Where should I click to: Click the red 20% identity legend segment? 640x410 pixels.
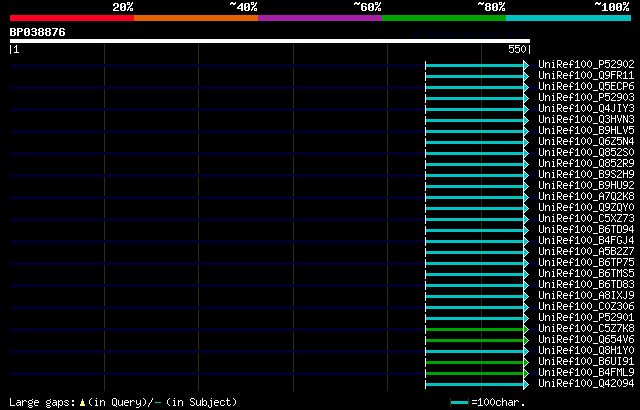point(72,18)
